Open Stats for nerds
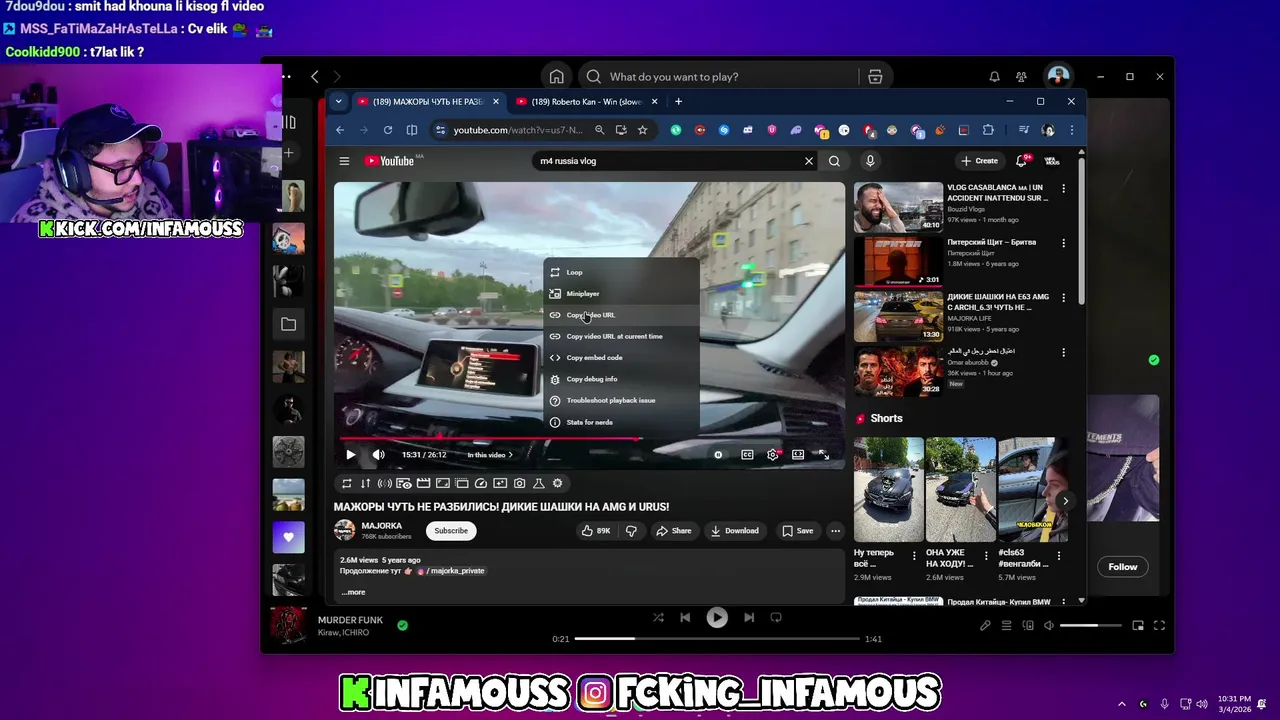Screen dimensions: 1280x720 (x=620, y=422)
